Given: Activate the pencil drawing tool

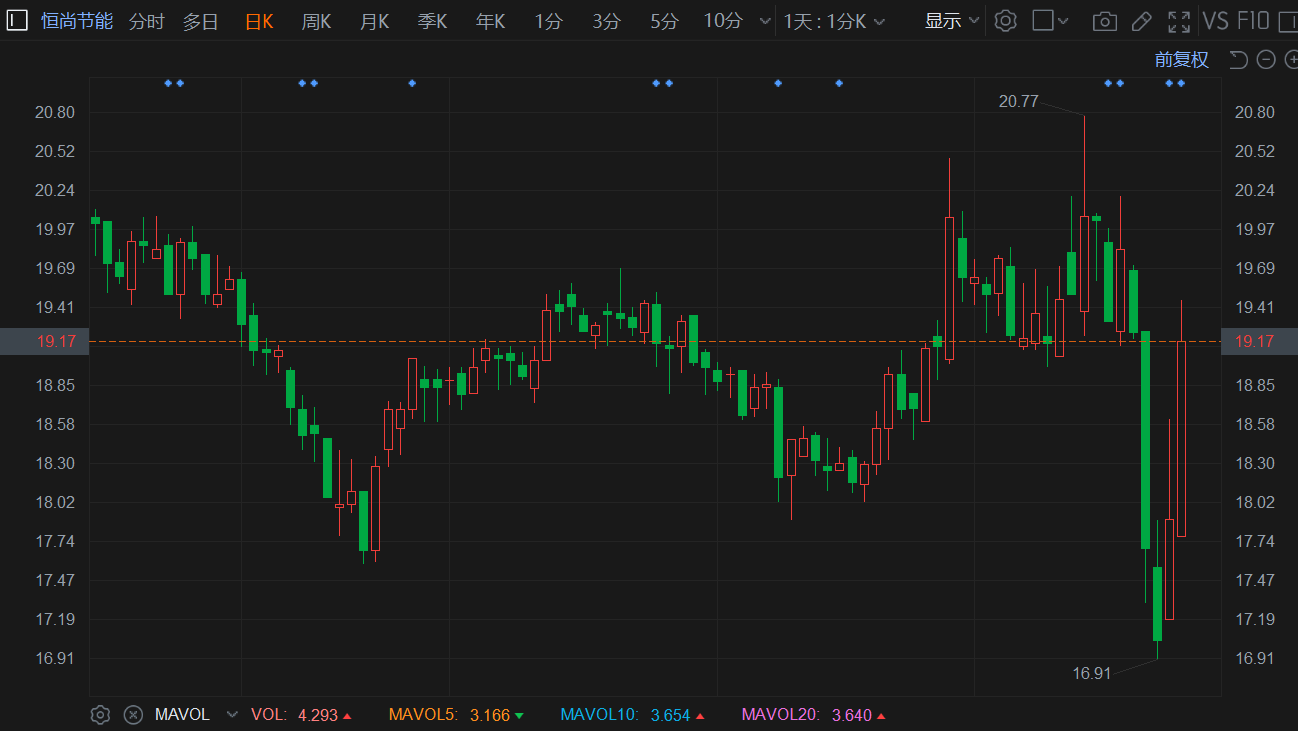Looking at the screenshot, I should pyautogui.click(x=1141, y=21).
